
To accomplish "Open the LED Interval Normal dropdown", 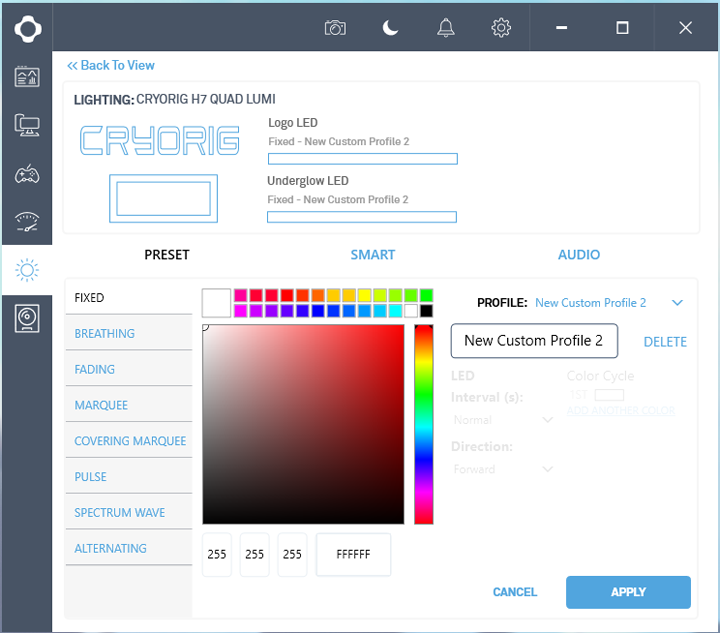I will coord(503,421).
